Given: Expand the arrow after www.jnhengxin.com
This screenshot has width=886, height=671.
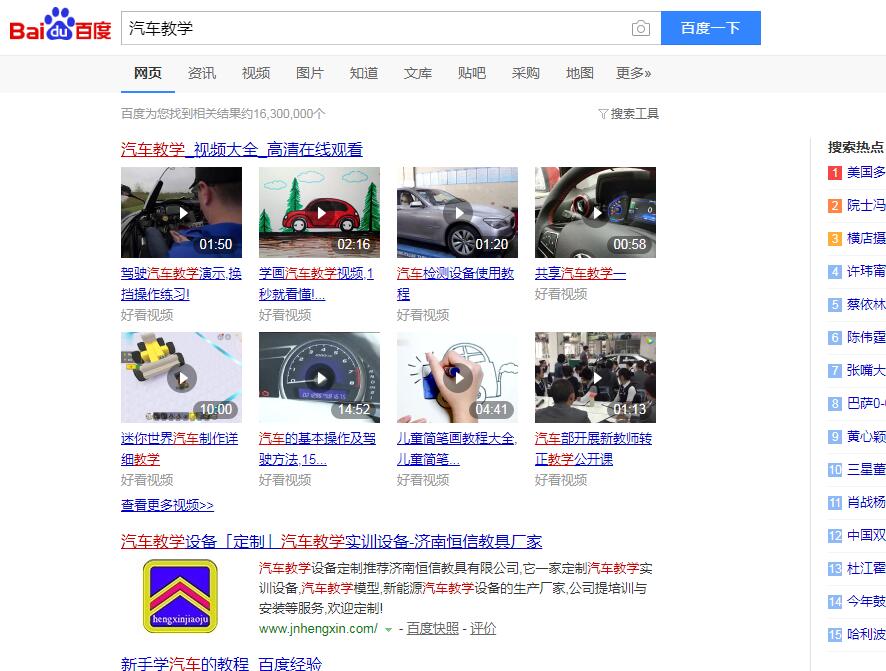Looking at the screenshot, I should click(x=388, y=629).
